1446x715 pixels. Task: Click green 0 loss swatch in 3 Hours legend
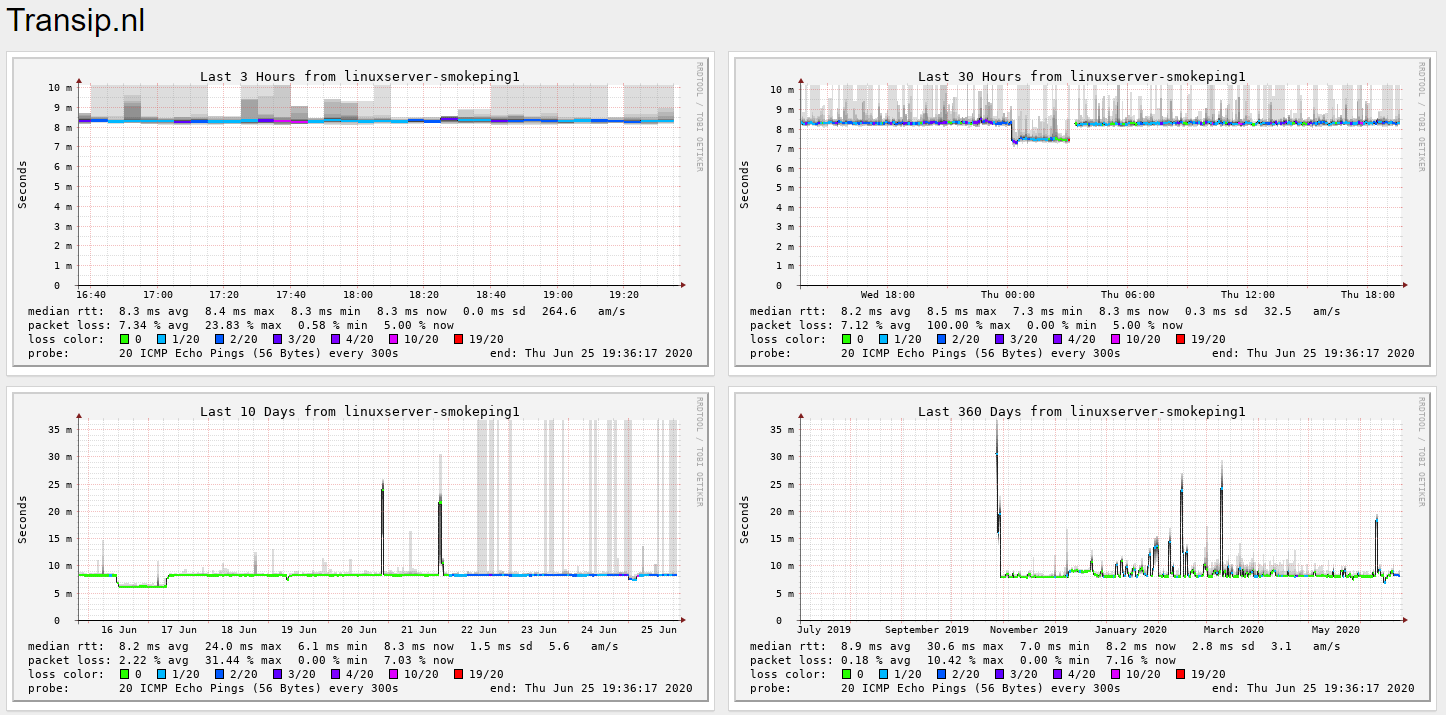click(124, 339)
